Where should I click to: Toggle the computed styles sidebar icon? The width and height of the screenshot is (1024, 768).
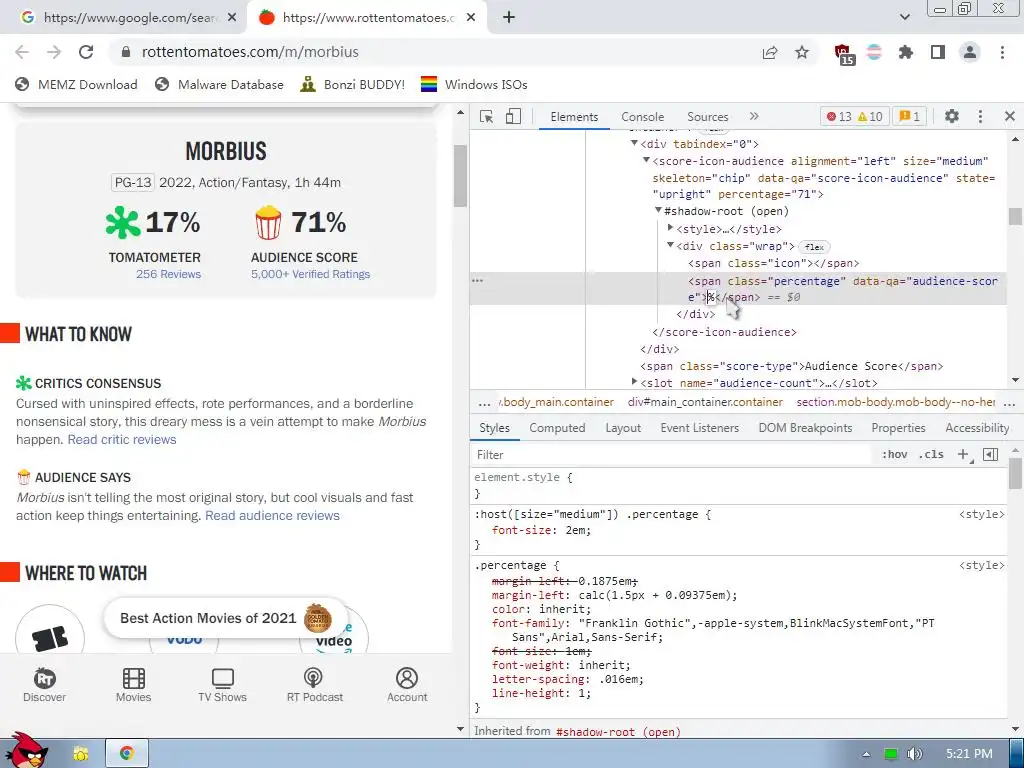tap(991, 455)
